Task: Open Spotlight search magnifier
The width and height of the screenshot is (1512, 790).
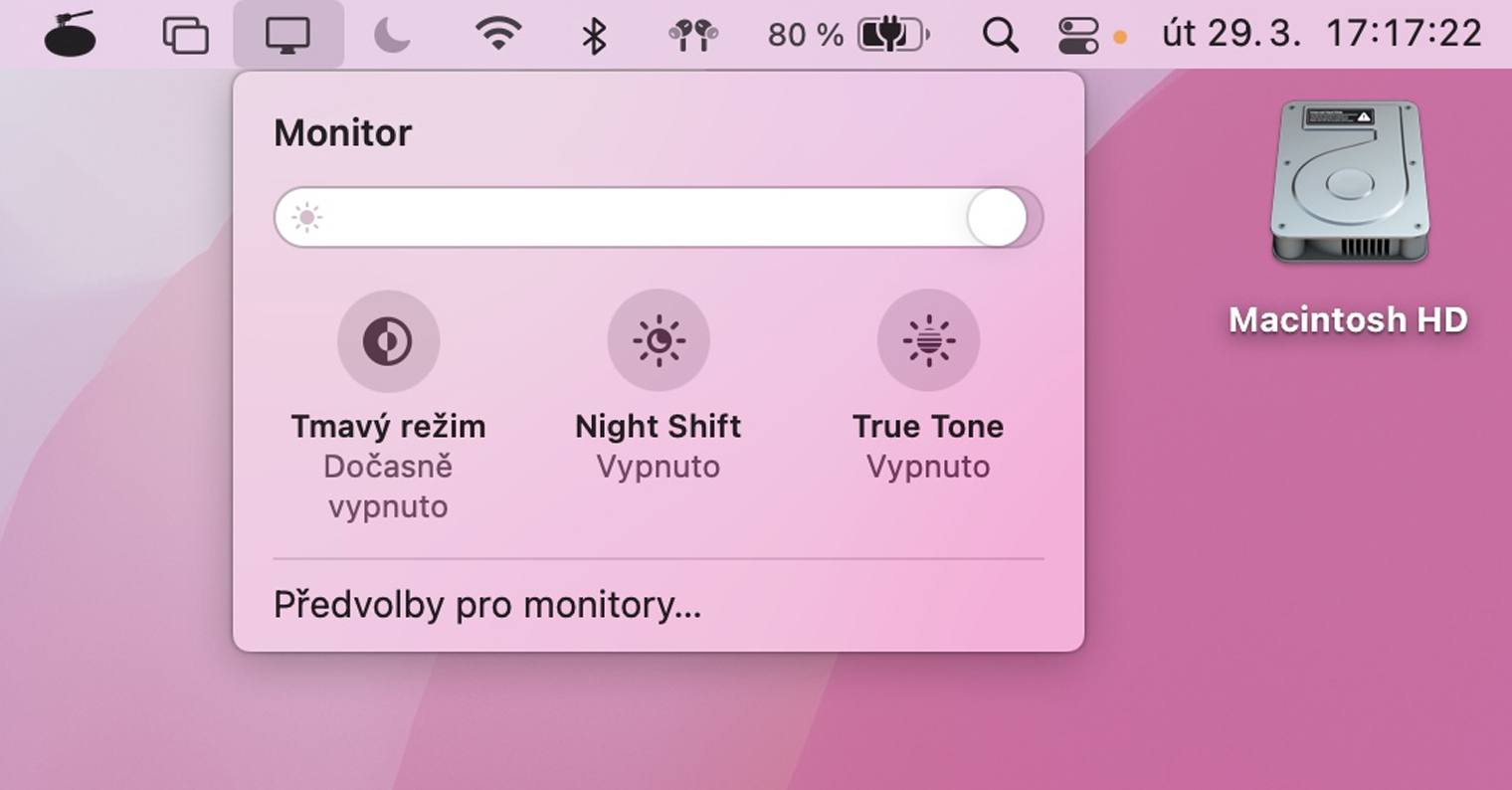Action: click(x=1000, y=36)
